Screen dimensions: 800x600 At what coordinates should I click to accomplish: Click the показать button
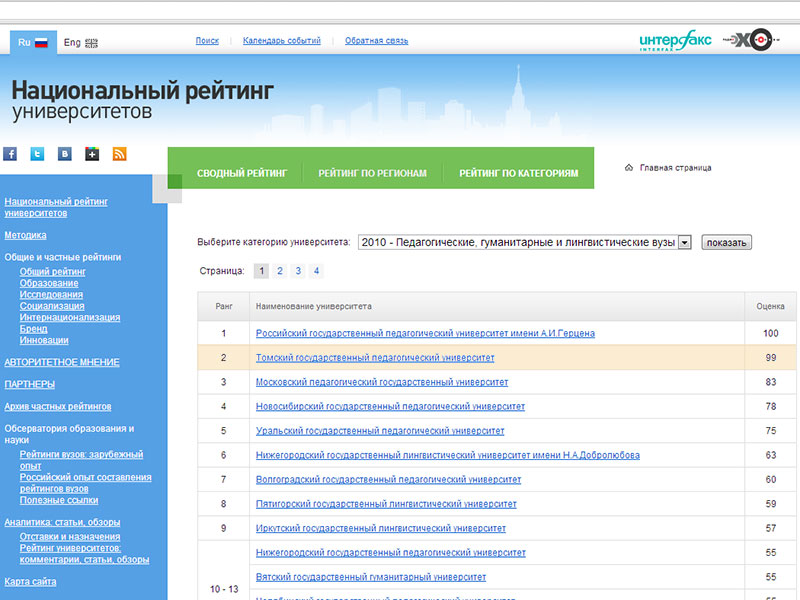pos(727,242)
